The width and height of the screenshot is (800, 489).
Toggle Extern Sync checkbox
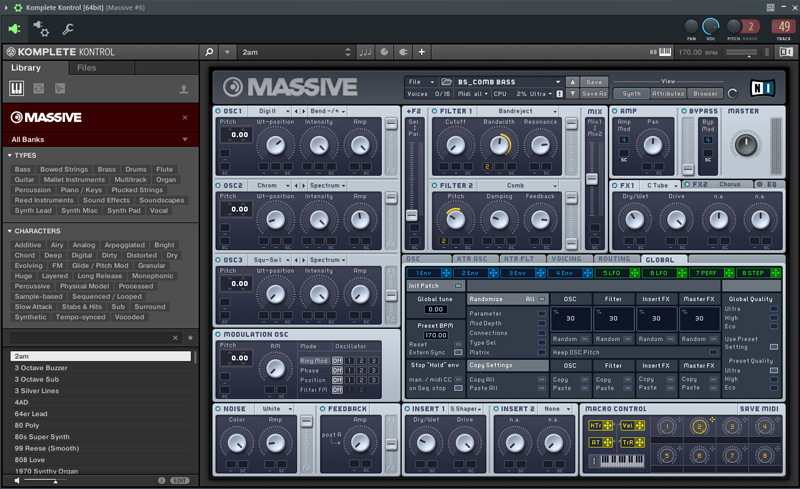(x=458, y=352)
